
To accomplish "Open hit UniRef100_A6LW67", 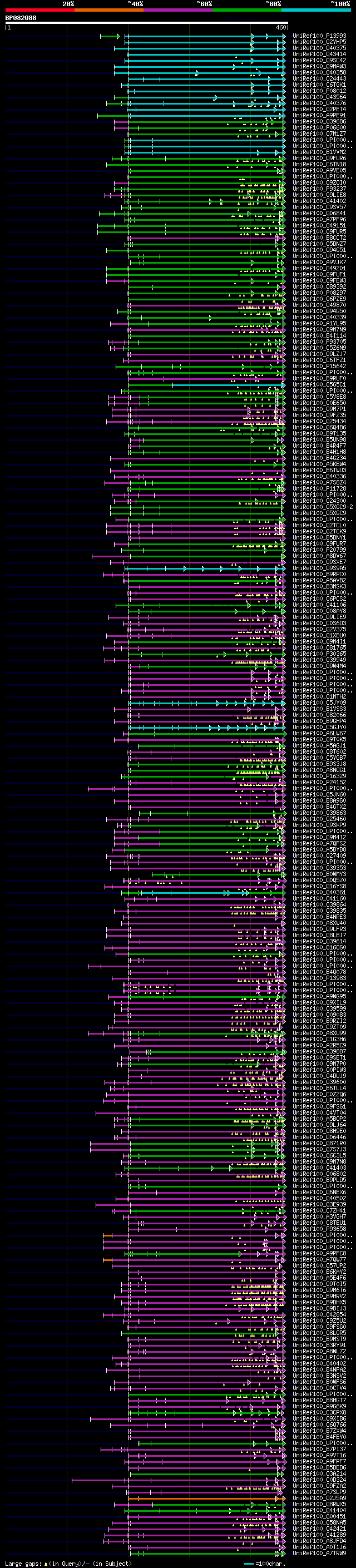I will [319, 733].
